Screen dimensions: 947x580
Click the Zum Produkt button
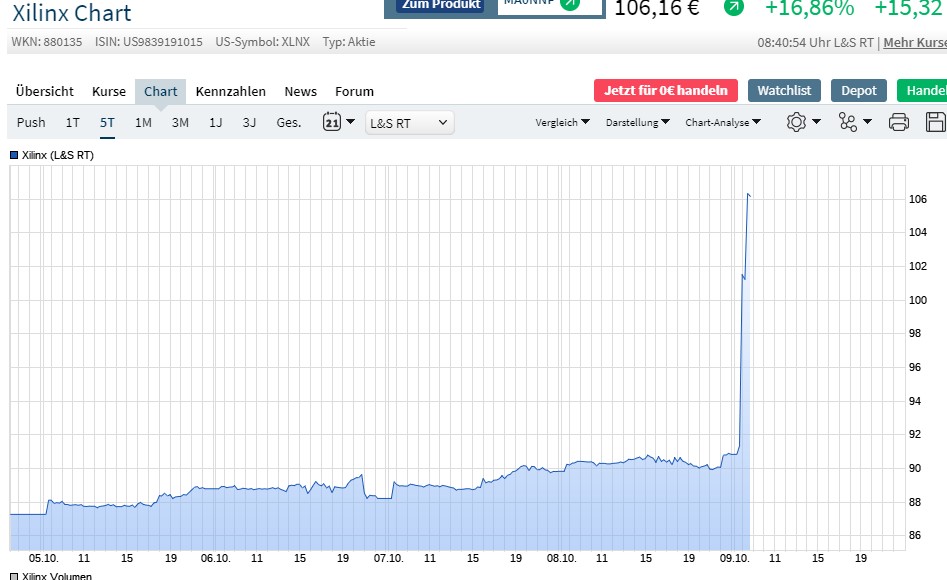click(x=441, y=5)
